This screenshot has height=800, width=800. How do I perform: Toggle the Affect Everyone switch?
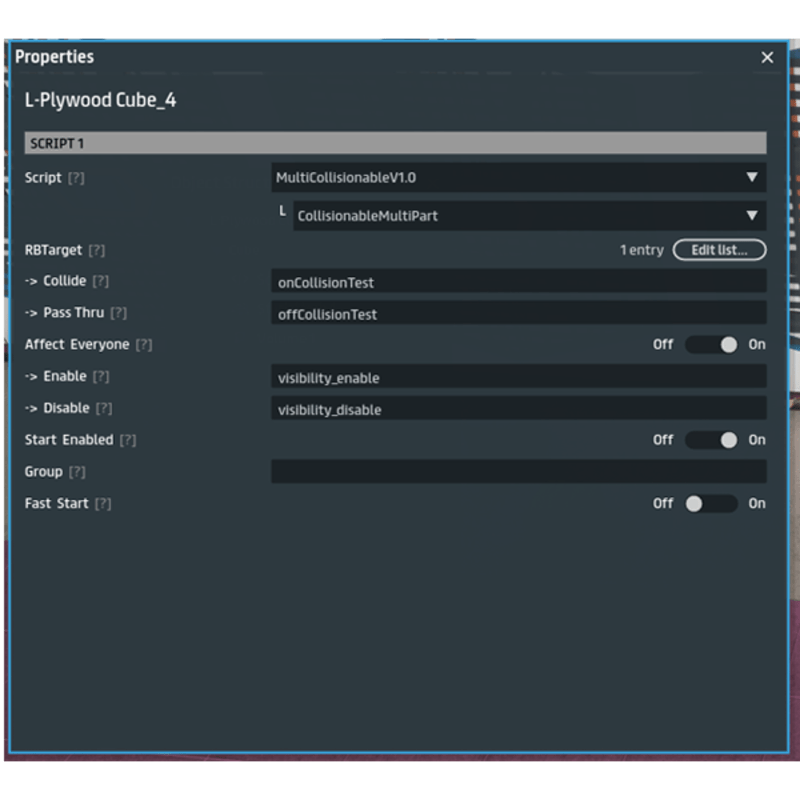(711, 345)
